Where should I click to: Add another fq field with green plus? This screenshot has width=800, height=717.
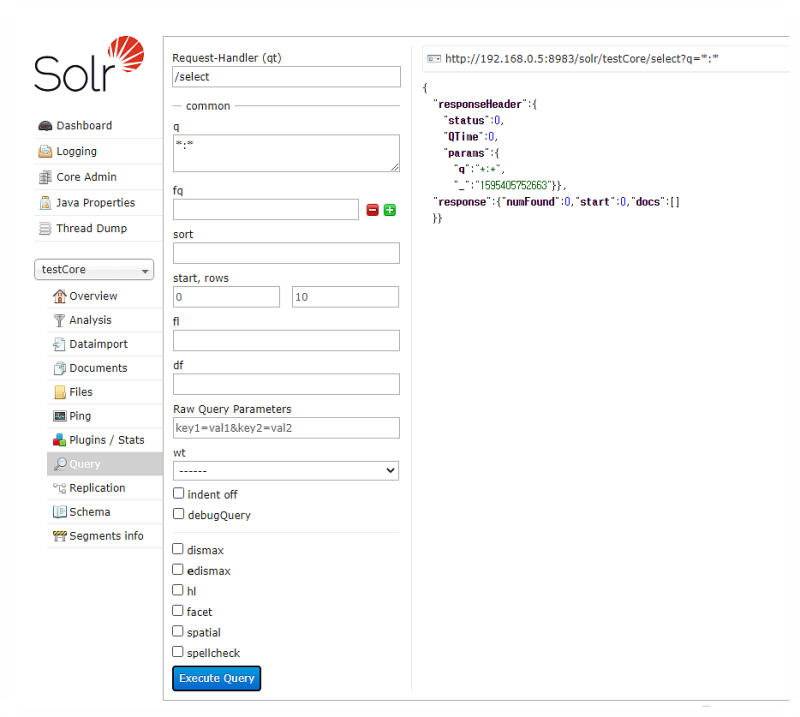(x=390, y=209)
